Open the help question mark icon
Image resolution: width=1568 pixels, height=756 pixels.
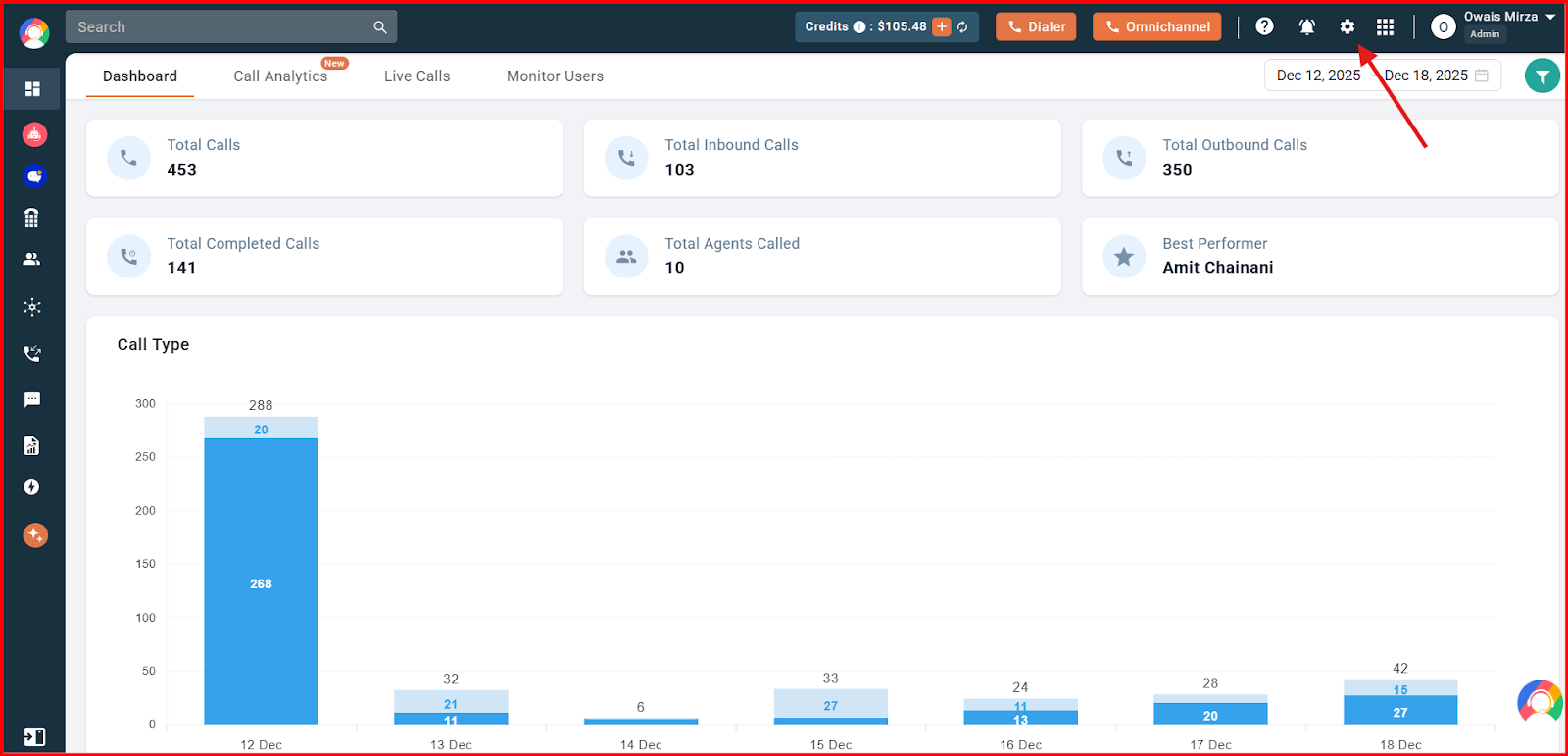click(x=1265, y=26)
